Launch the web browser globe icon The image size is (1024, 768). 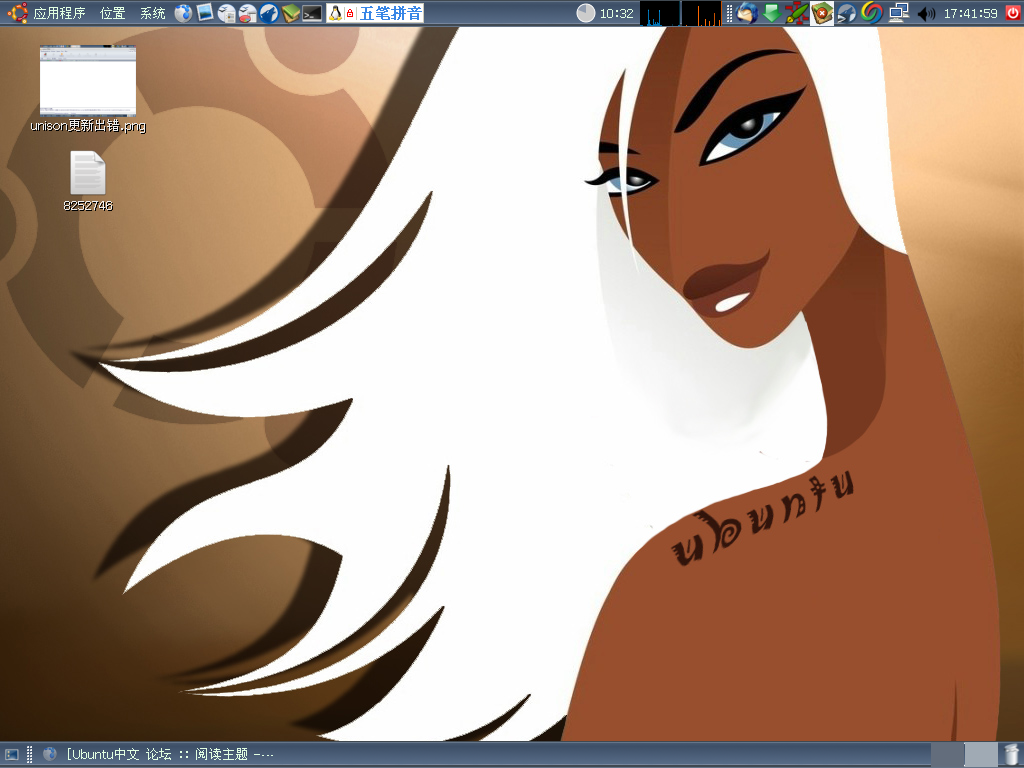(x=184, y=13)
